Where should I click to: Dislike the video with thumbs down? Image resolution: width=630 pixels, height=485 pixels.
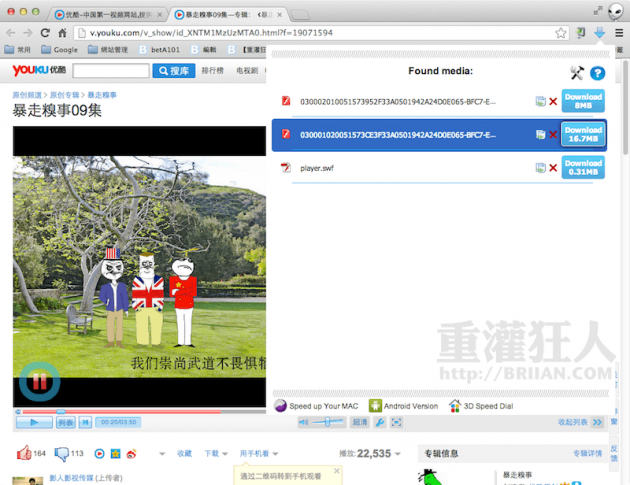(x=61, y=454)
